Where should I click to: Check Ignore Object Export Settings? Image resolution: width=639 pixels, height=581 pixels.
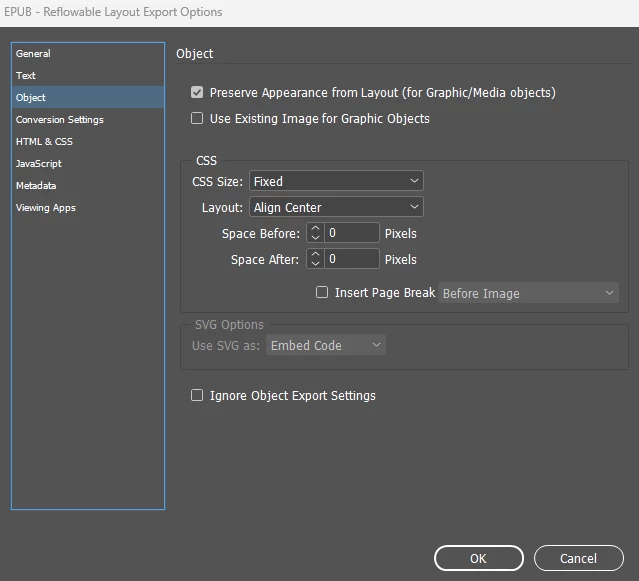(197, 395)
